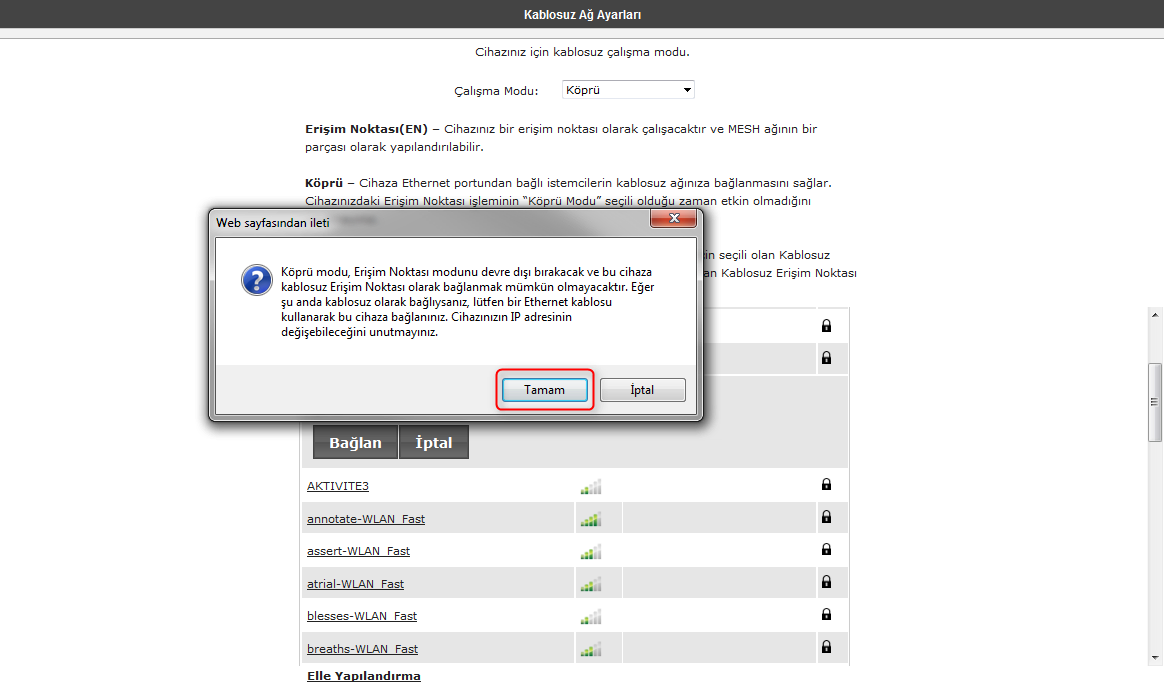Open Elle Yapılandırma manual configuration link
This screenshot has height=694, width=1164.
tap(363, 676)
